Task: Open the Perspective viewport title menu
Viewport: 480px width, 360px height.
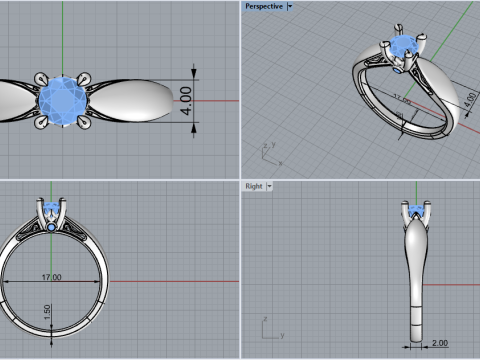Action: pyautogui.click(x=264, y=6)
